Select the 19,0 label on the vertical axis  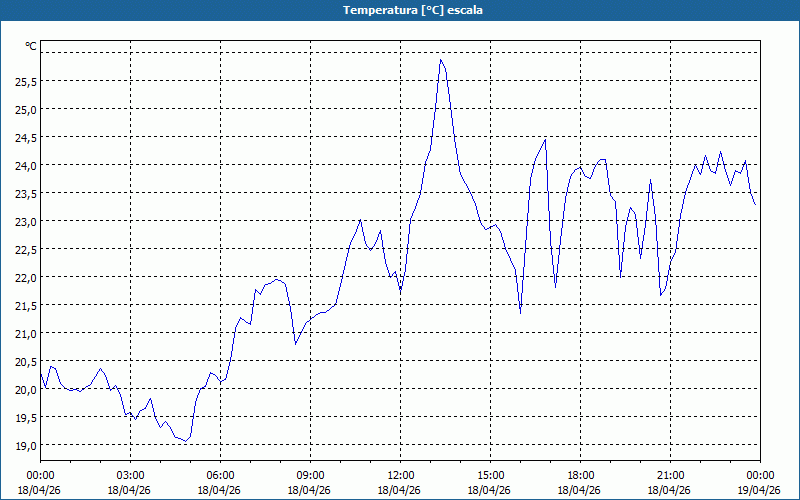click(26, 445)
